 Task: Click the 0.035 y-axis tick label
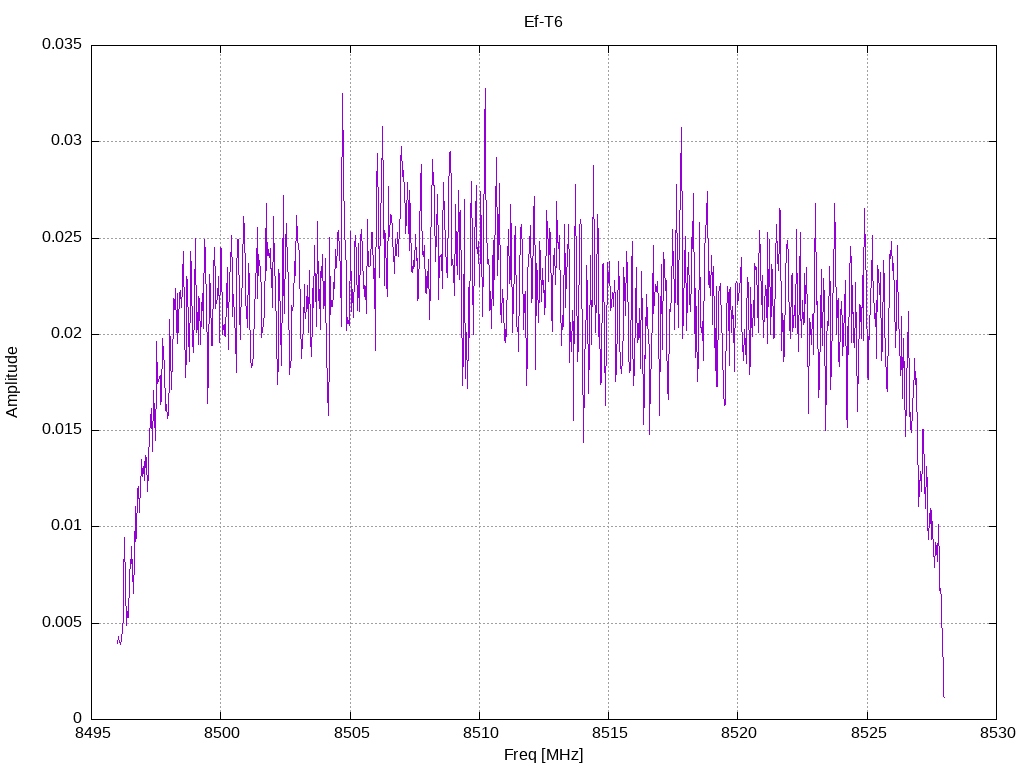point(62,44)
